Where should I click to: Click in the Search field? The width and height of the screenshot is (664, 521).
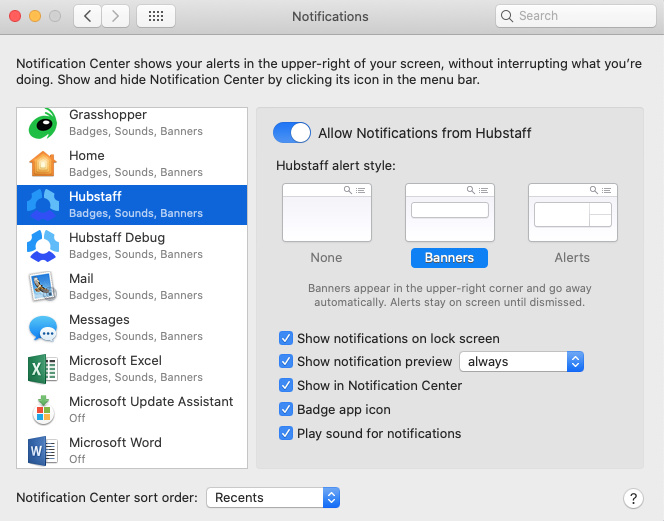576,16
